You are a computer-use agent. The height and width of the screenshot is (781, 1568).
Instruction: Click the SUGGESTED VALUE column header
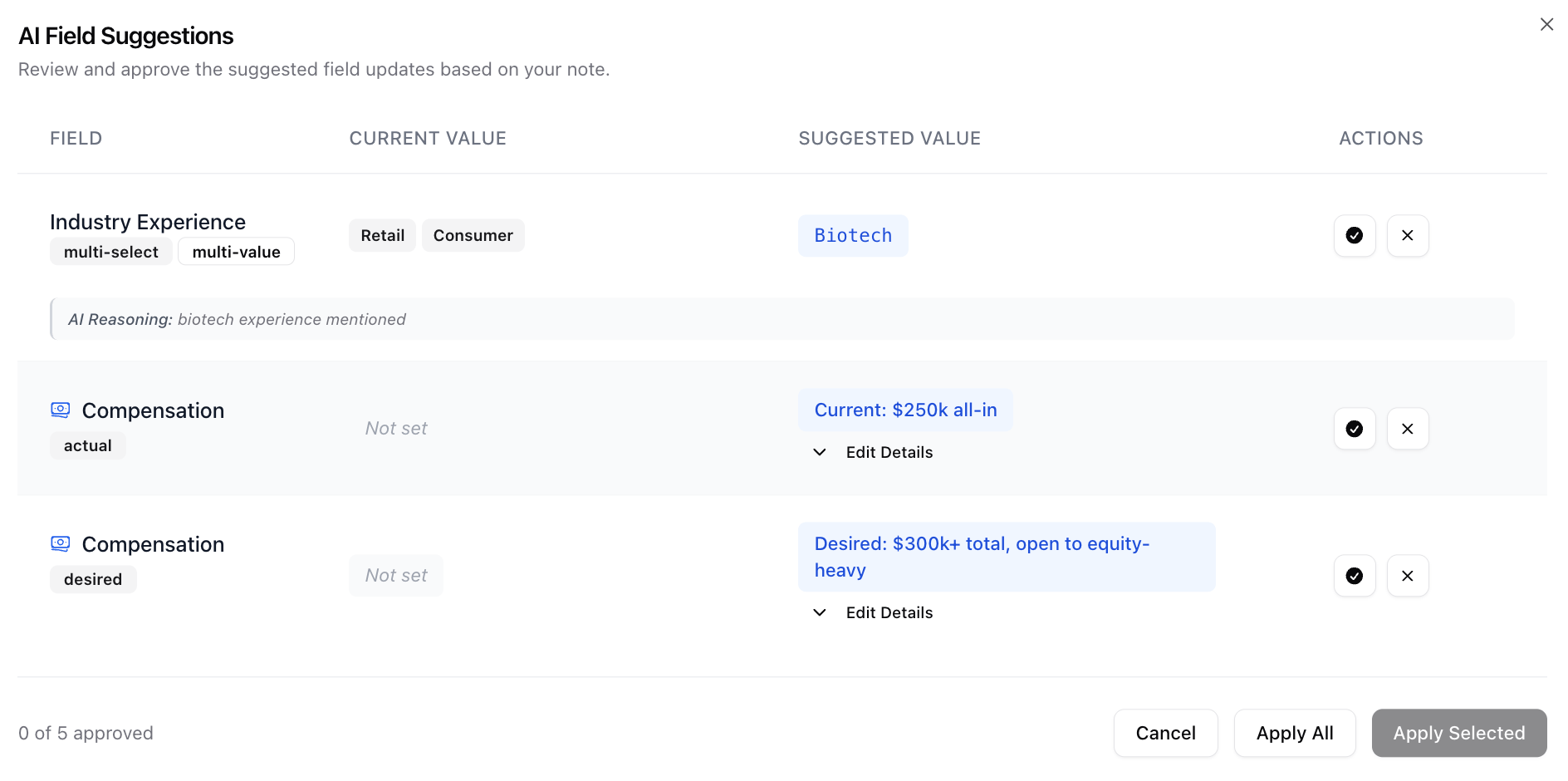tap(889, 139)
